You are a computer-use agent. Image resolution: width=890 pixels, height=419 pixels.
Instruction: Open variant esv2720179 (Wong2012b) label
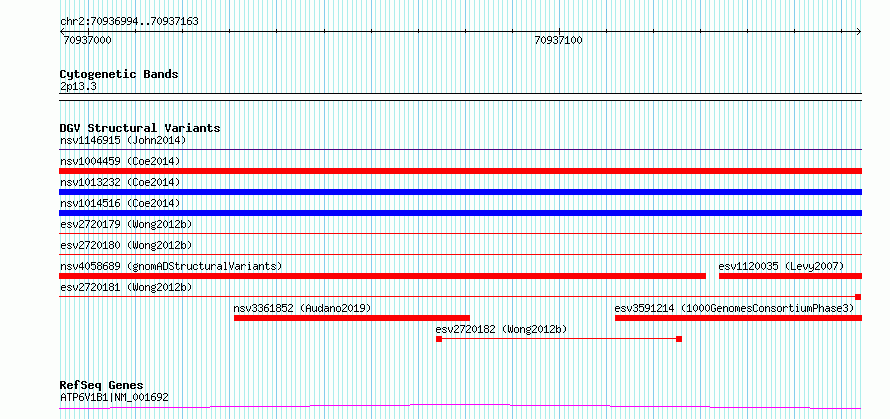126,224
